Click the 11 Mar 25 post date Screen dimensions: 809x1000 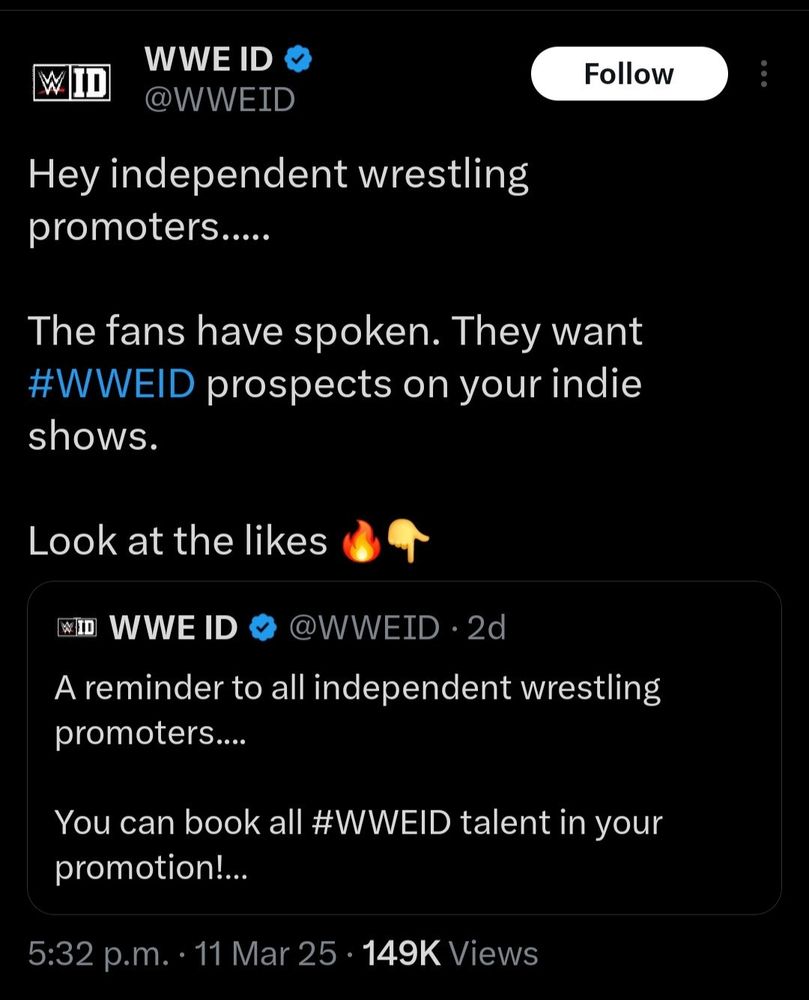(x=267, y=954)
